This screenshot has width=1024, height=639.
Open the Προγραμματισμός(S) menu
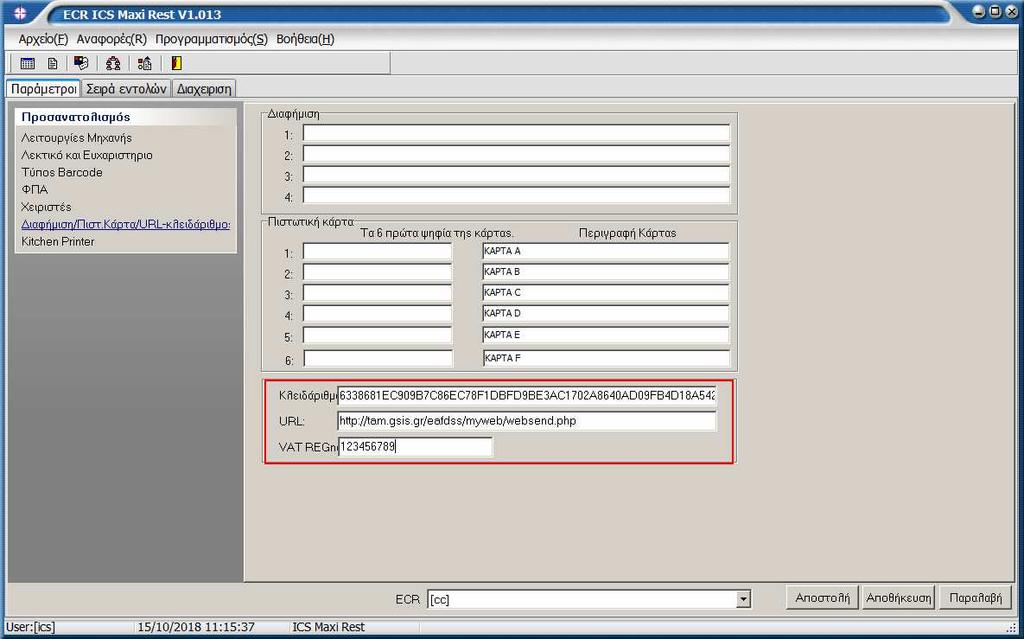pyautogui.click(x=212, y=39)
